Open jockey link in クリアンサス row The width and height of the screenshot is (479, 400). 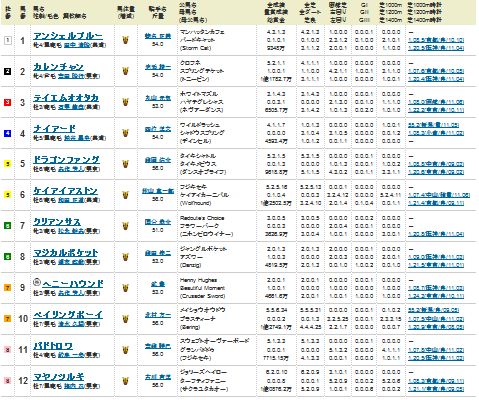[158, 222]
